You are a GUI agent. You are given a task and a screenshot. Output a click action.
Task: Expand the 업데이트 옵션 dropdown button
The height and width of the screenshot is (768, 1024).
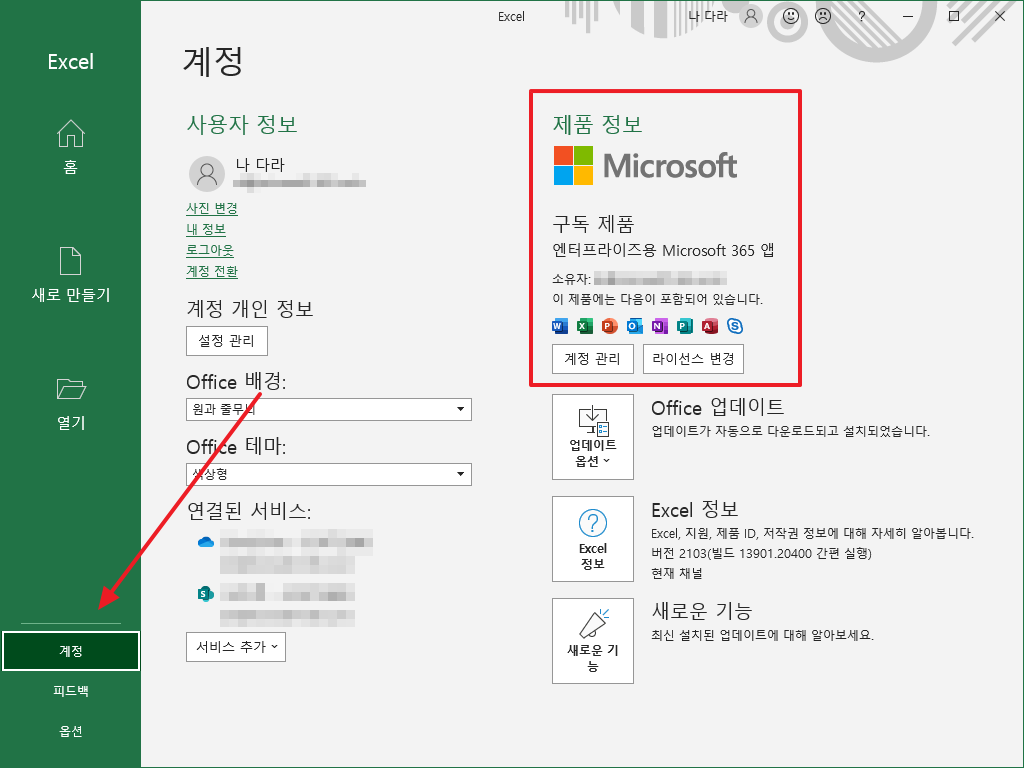(592, 437)
